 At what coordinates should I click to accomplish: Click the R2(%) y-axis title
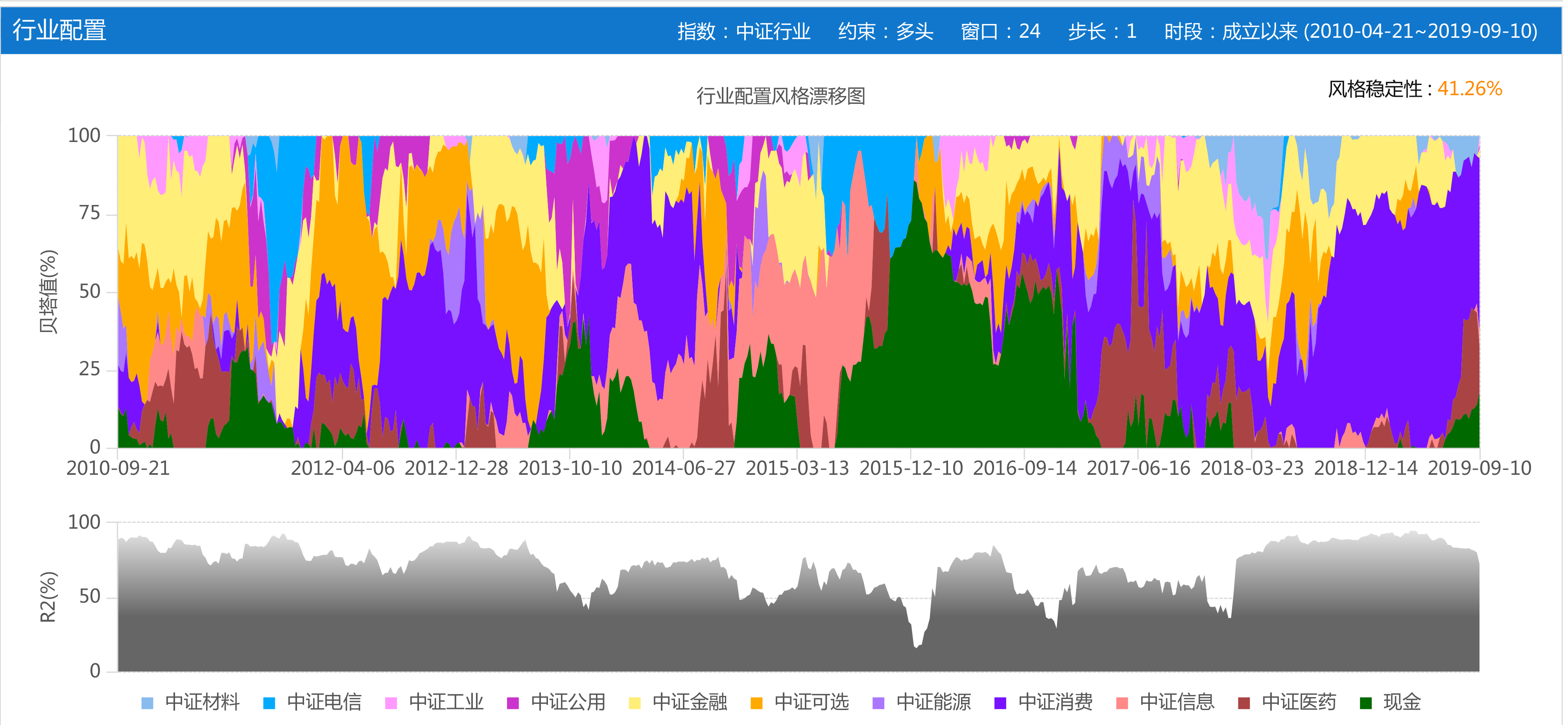click(48, 597)
